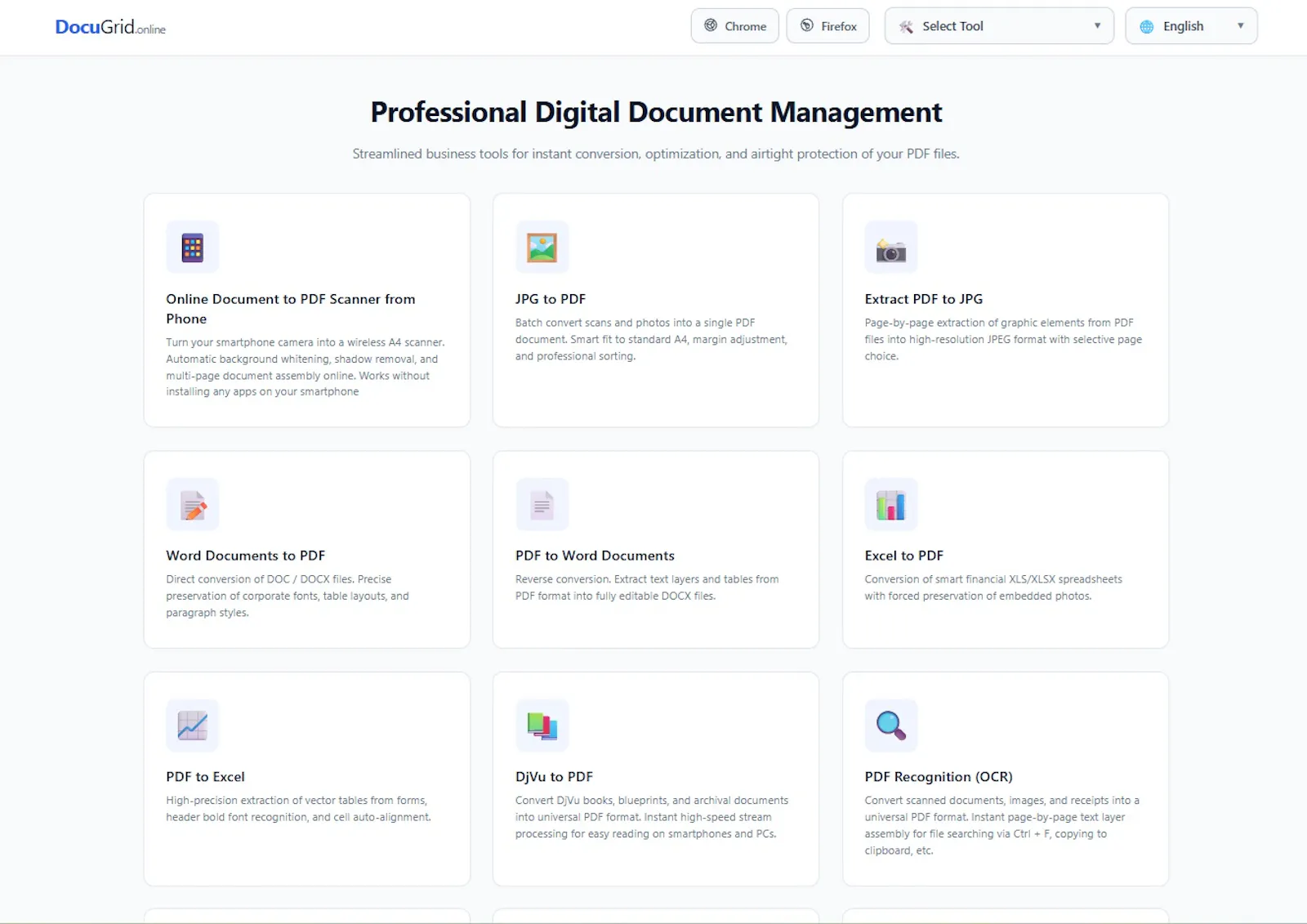Open the Extract PDF to JPG title
This screenshot has width=1307, height=924.
924,299
